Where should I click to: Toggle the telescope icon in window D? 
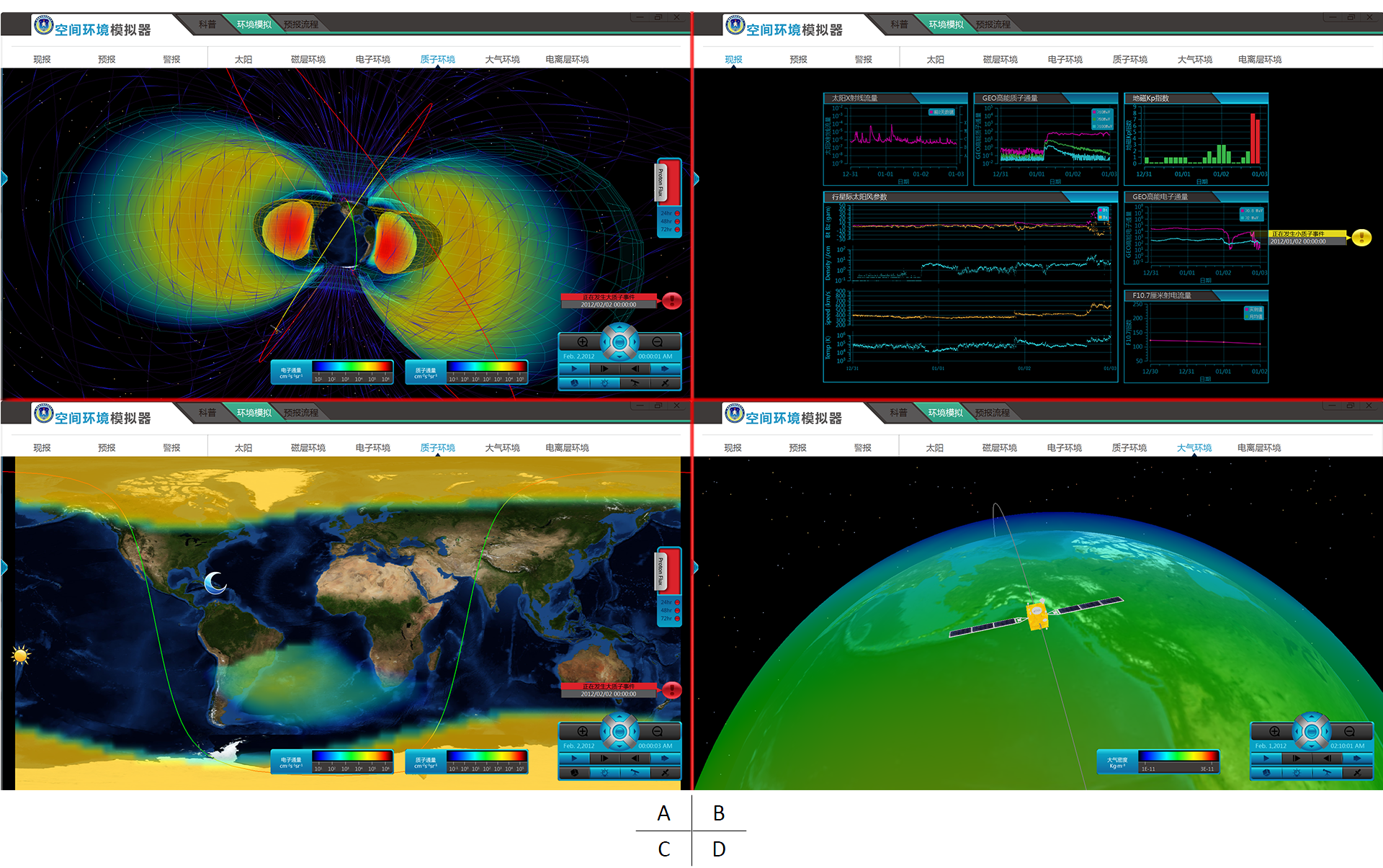[1327, 773]
